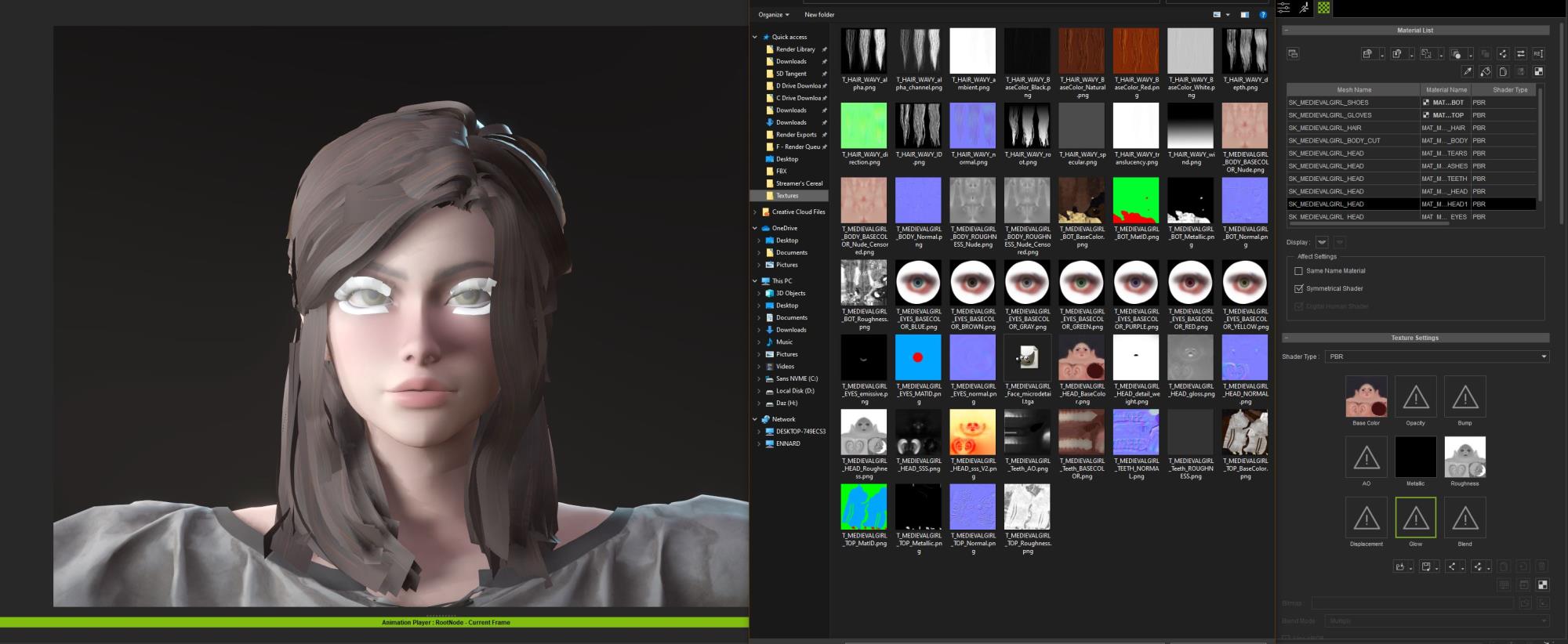Image resolution: width=1568 pixels, height=644 pixels.
Task: Collapse the Network tree node
Action: (755, 419)
